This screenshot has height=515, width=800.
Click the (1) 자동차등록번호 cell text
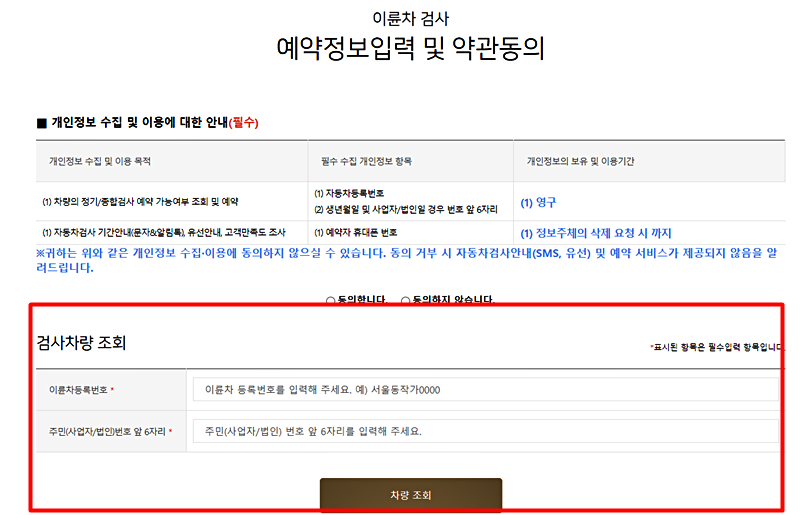pyautogui.click(x=349, y=193)
